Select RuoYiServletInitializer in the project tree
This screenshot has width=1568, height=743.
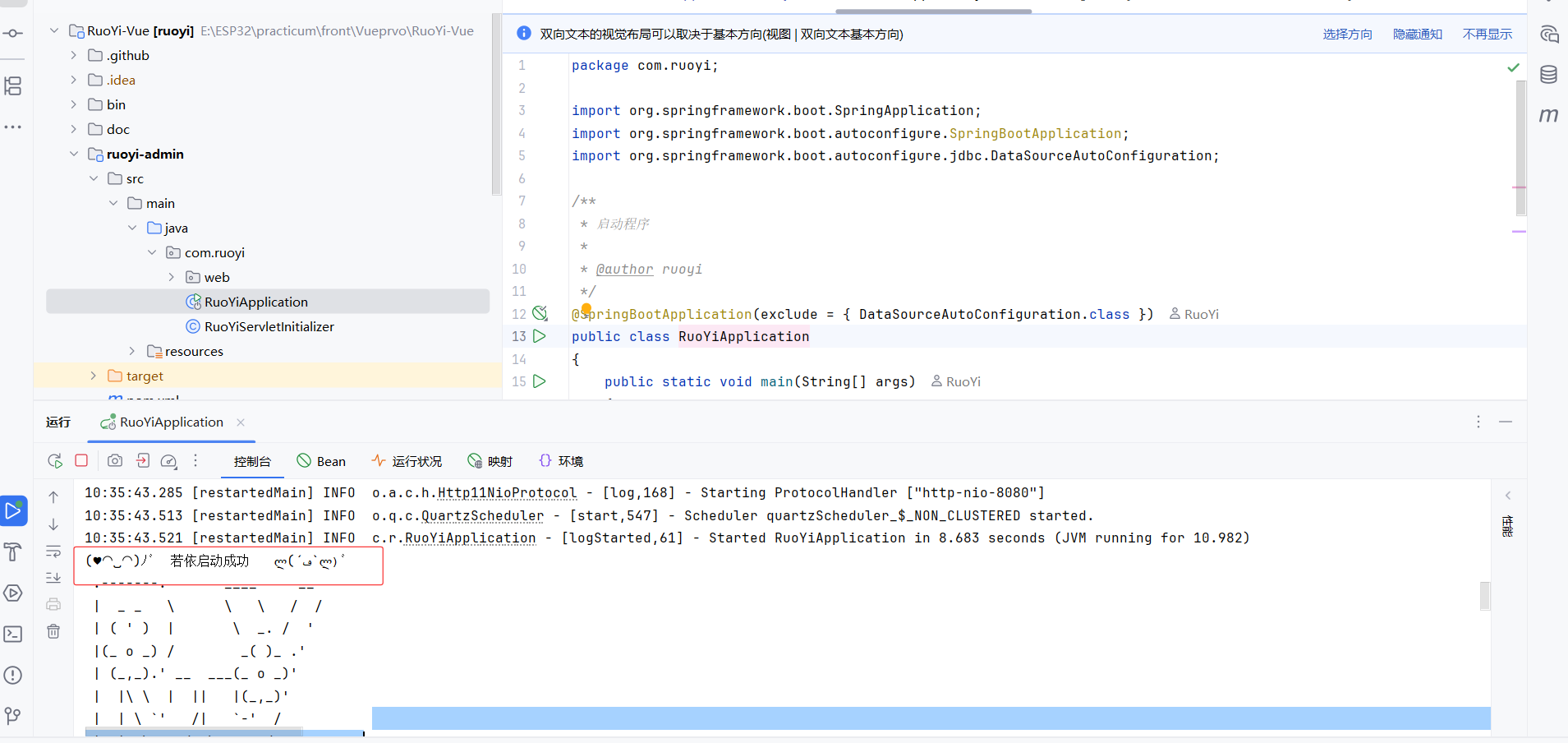click(269, 327)
